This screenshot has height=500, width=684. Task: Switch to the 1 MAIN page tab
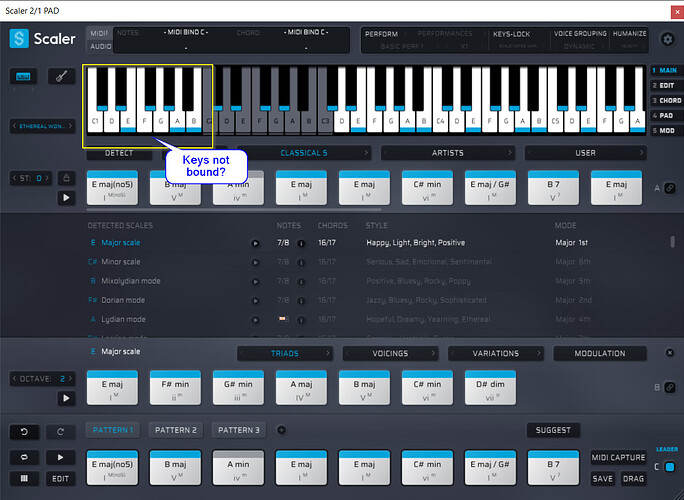(667, 70)
